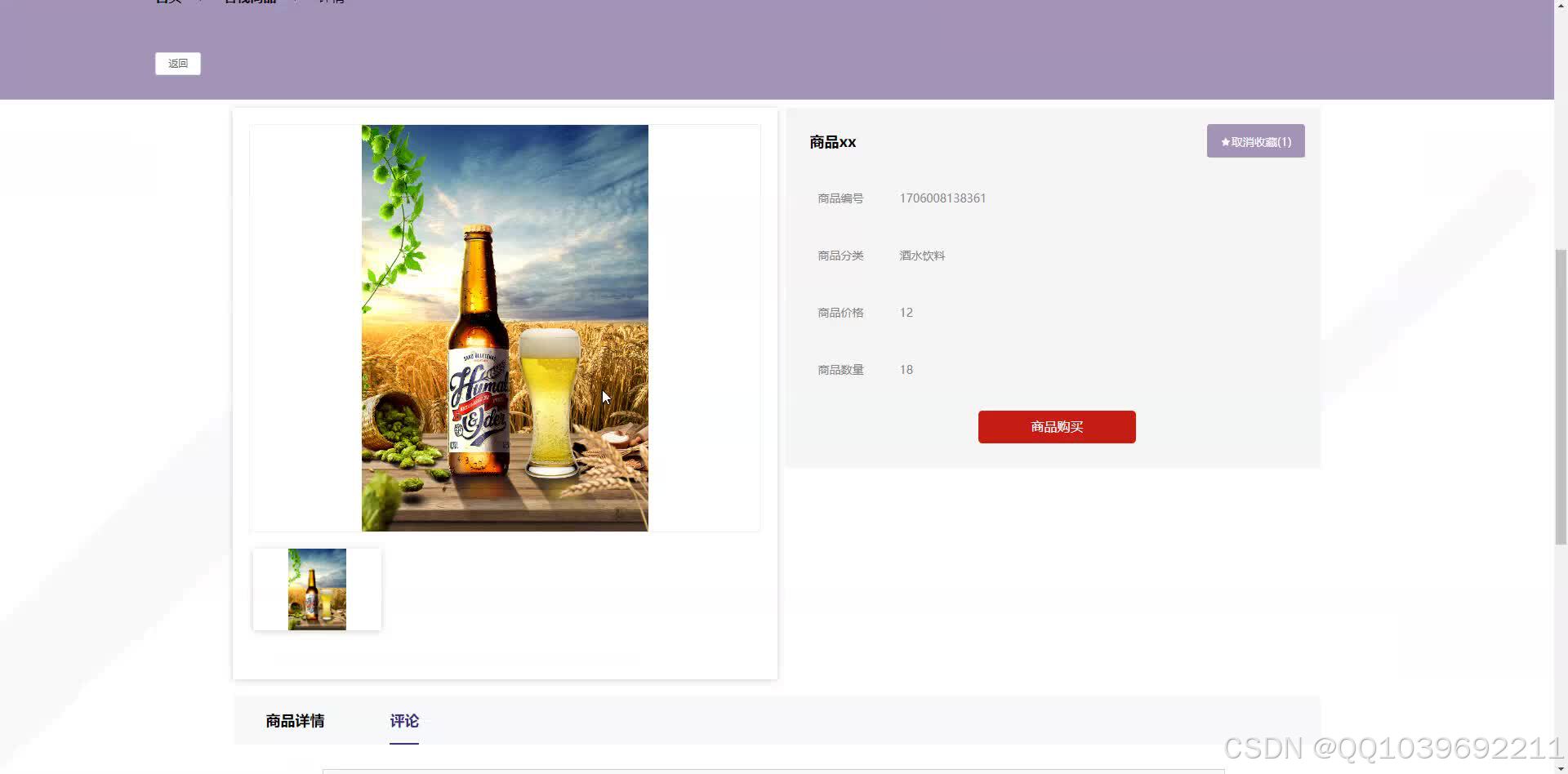This screenshot has height=774, width=1568.
Task: Open the 评论 tab
Action: [x=404, y=721]
